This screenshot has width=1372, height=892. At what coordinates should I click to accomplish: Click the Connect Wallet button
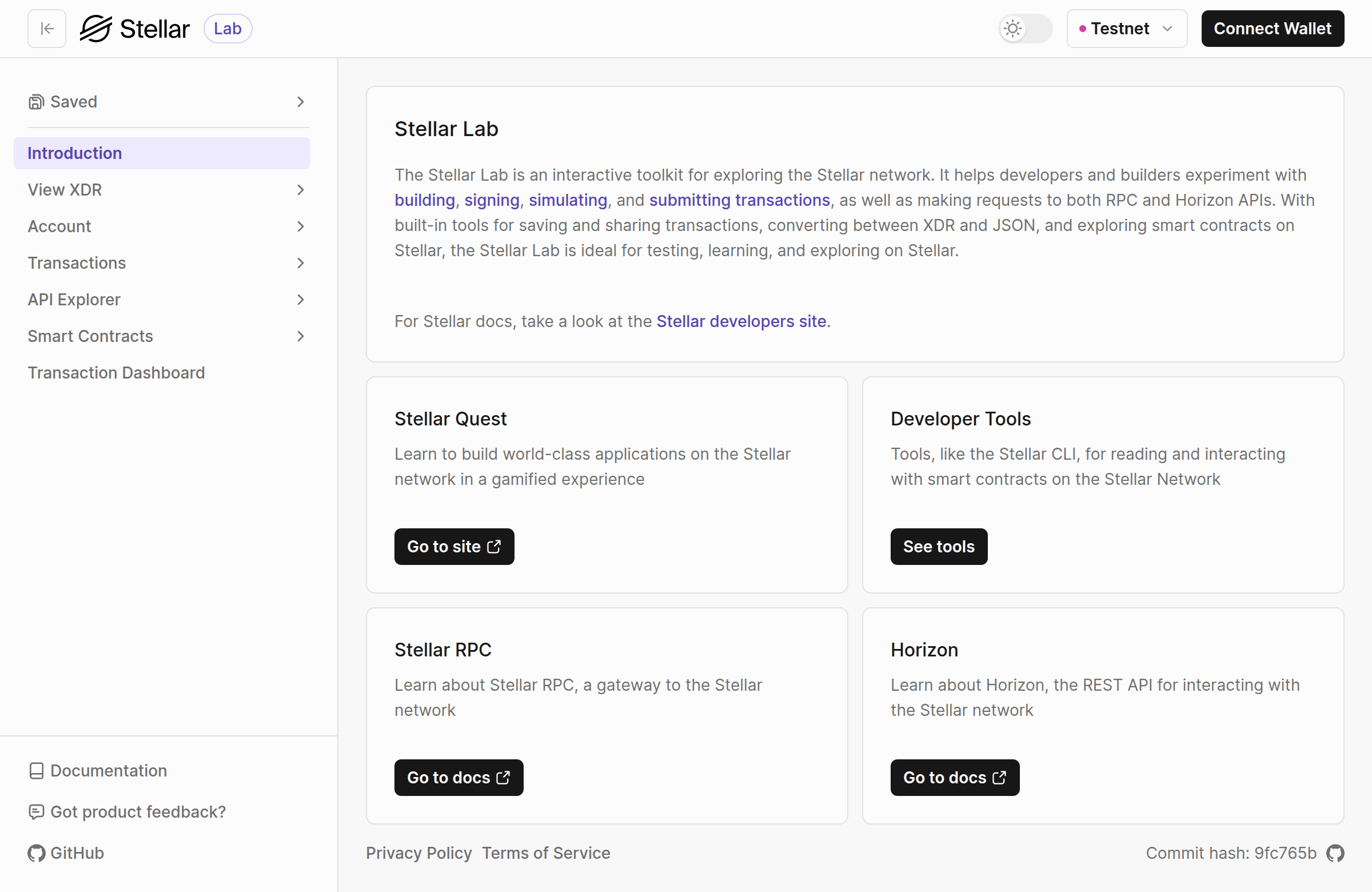pos(1273,28)
